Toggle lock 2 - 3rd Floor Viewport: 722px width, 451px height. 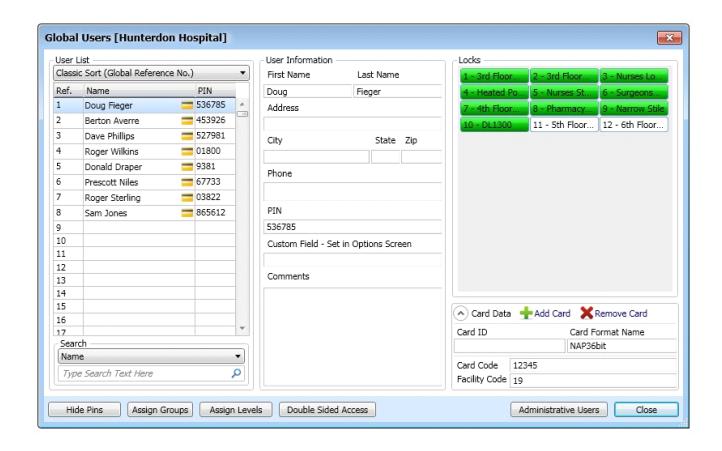(564, 76)
